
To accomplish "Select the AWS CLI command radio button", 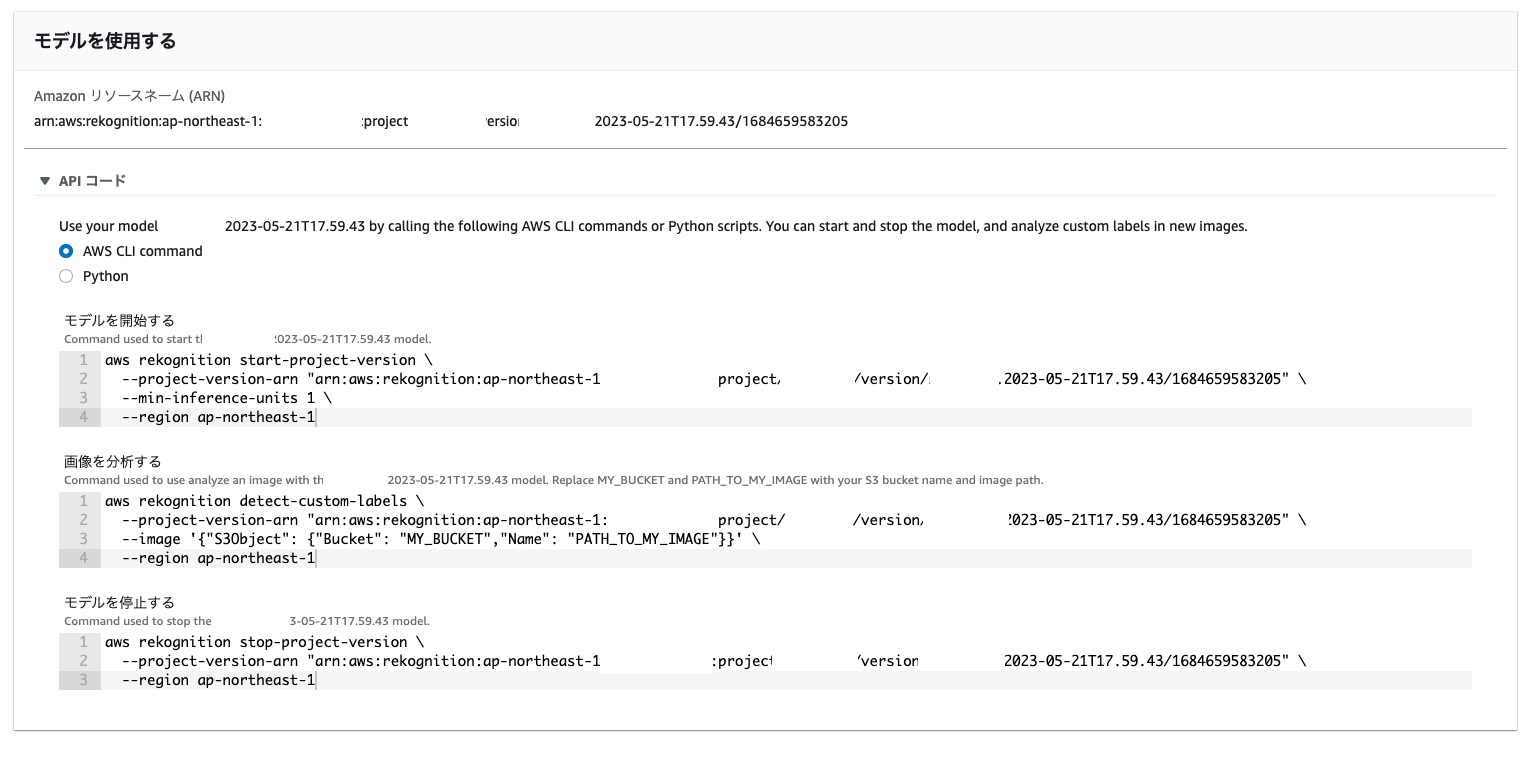I will pos(66,251).
